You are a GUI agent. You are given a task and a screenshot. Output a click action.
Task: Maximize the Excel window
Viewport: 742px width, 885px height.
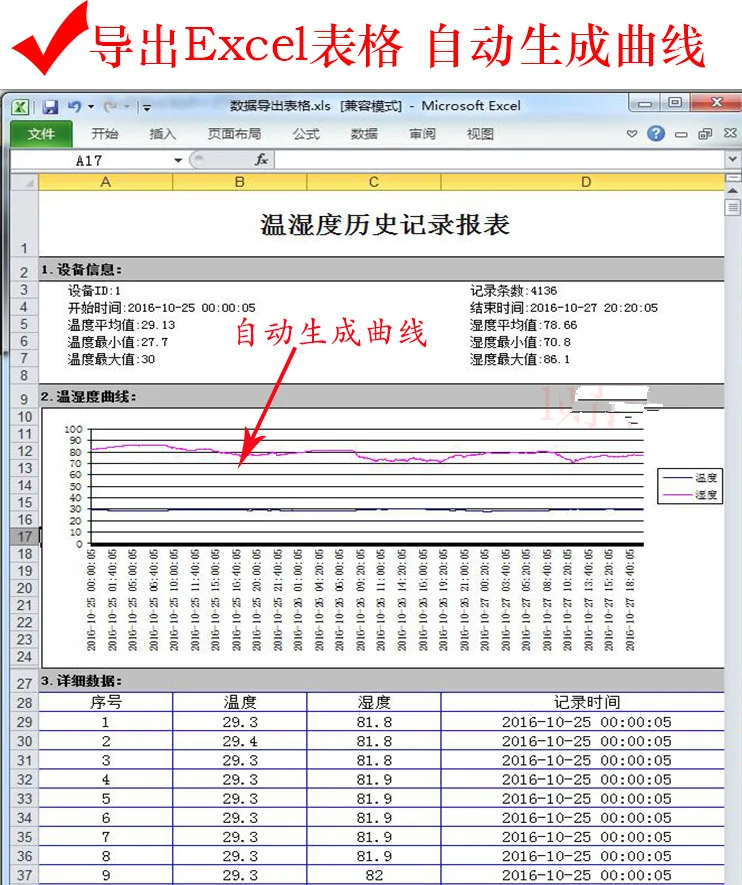[x=674, y=103]
